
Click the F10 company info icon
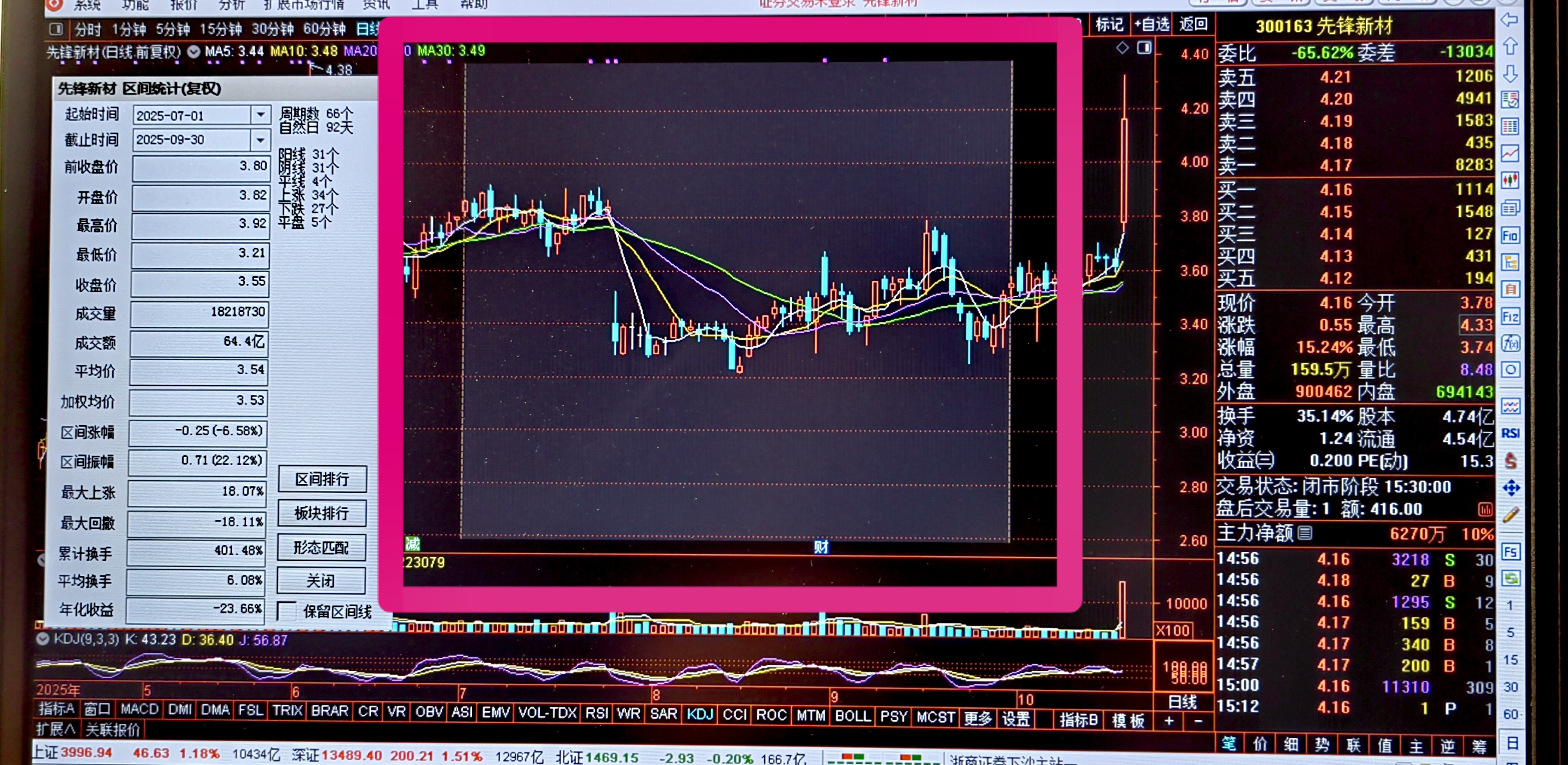pyautogui.click(x=1510, y=236)
